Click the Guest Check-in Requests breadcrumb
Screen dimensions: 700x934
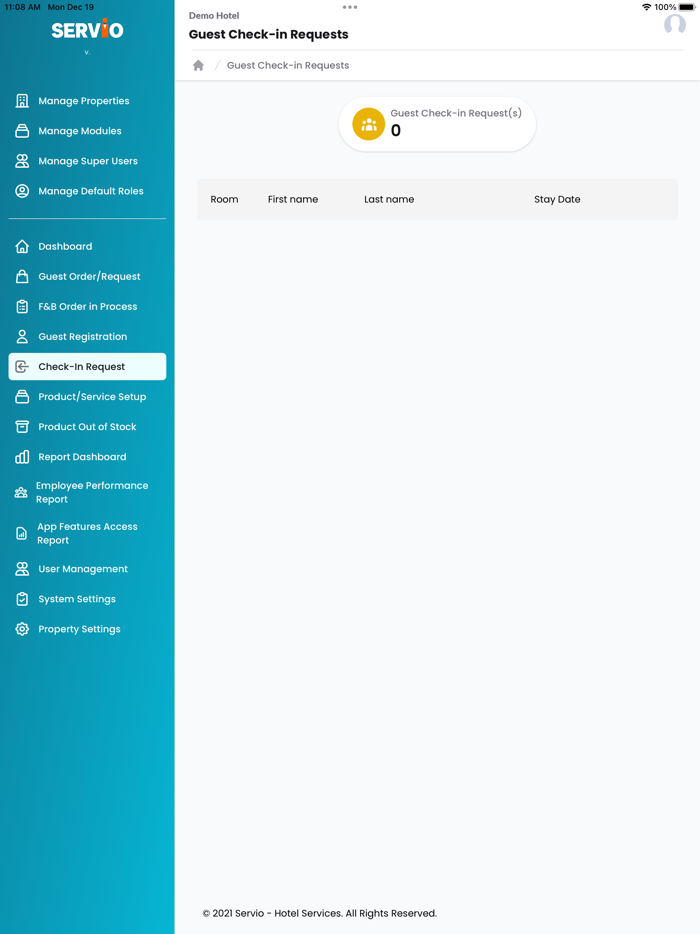pos(288,66)
